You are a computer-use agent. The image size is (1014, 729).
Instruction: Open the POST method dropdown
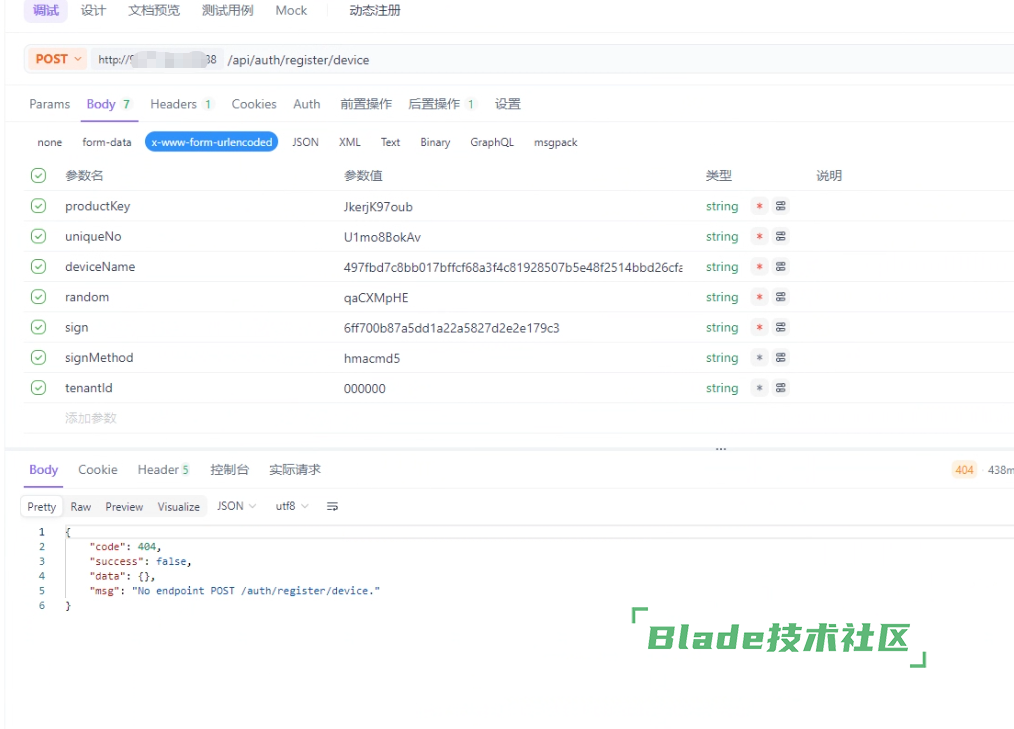tap(58, 59)
